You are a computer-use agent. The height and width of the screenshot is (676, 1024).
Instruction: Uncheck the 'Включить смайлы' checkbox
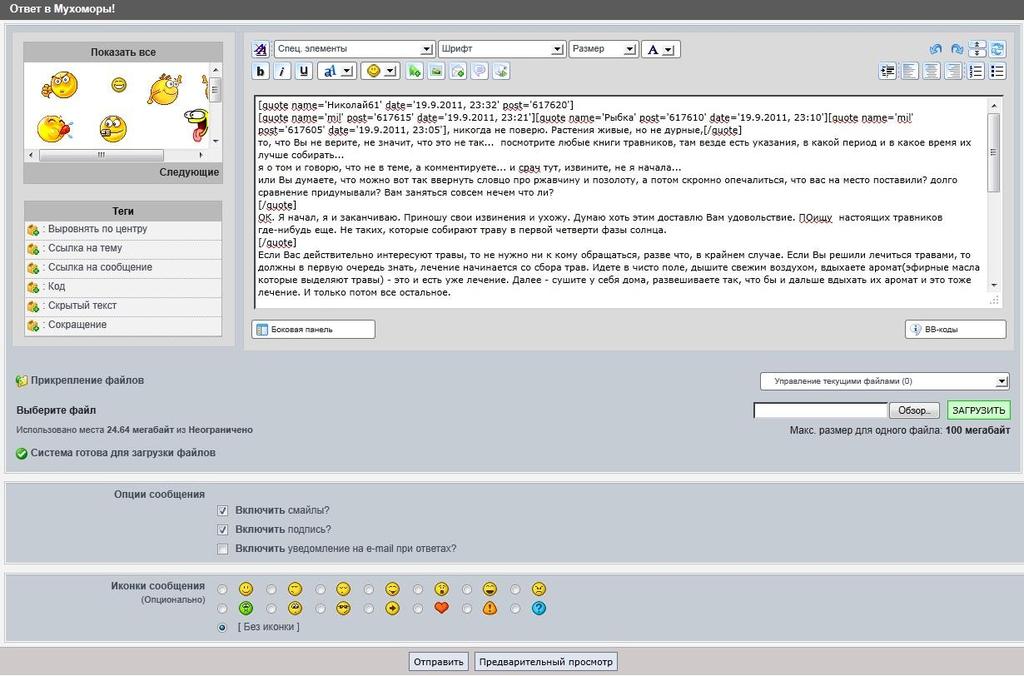(222, 510)
